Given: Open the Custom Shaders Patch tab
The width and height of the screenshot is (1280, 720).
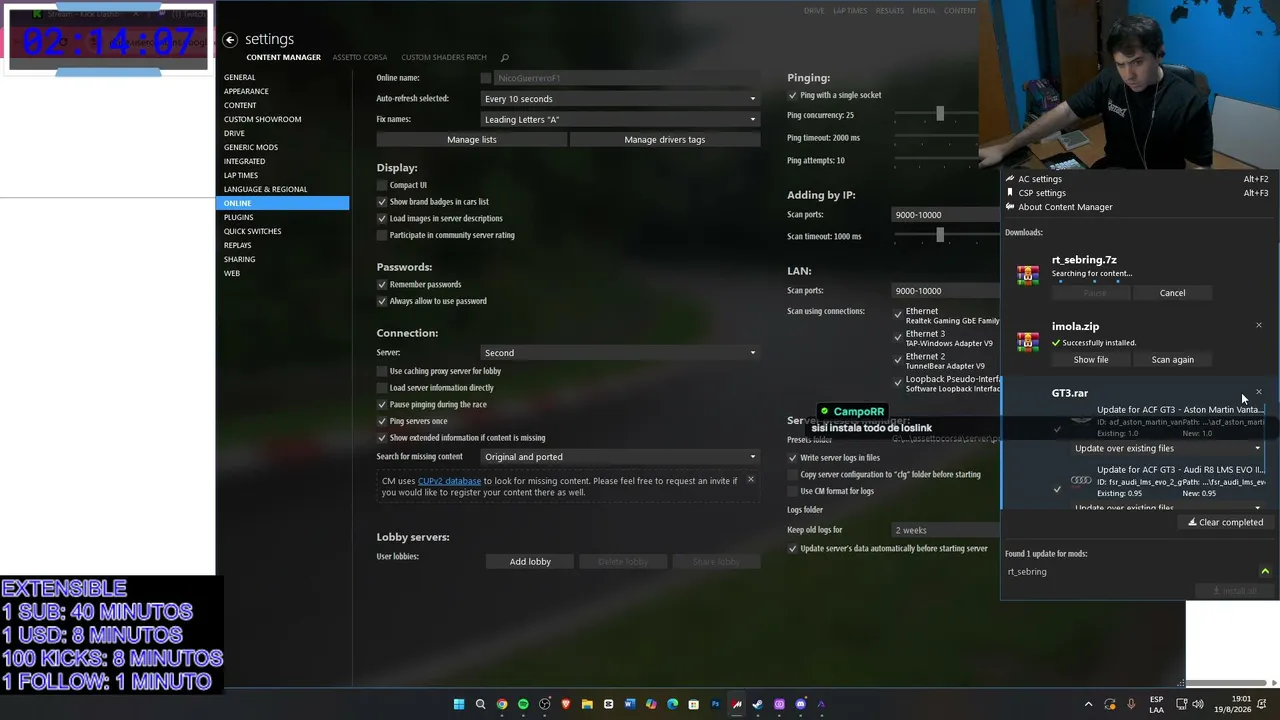Looking at the screenshot, I should [444, 58].
